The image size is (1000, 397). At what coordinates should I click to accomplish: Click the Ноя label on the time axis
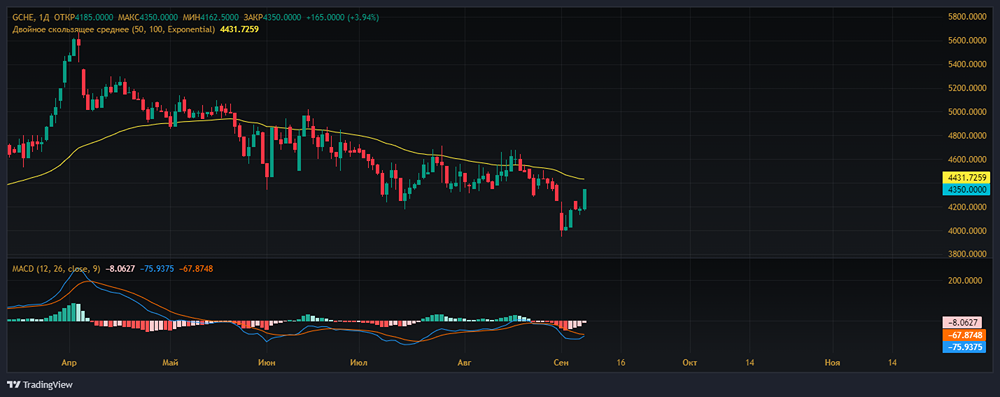[x=832, y=363]
